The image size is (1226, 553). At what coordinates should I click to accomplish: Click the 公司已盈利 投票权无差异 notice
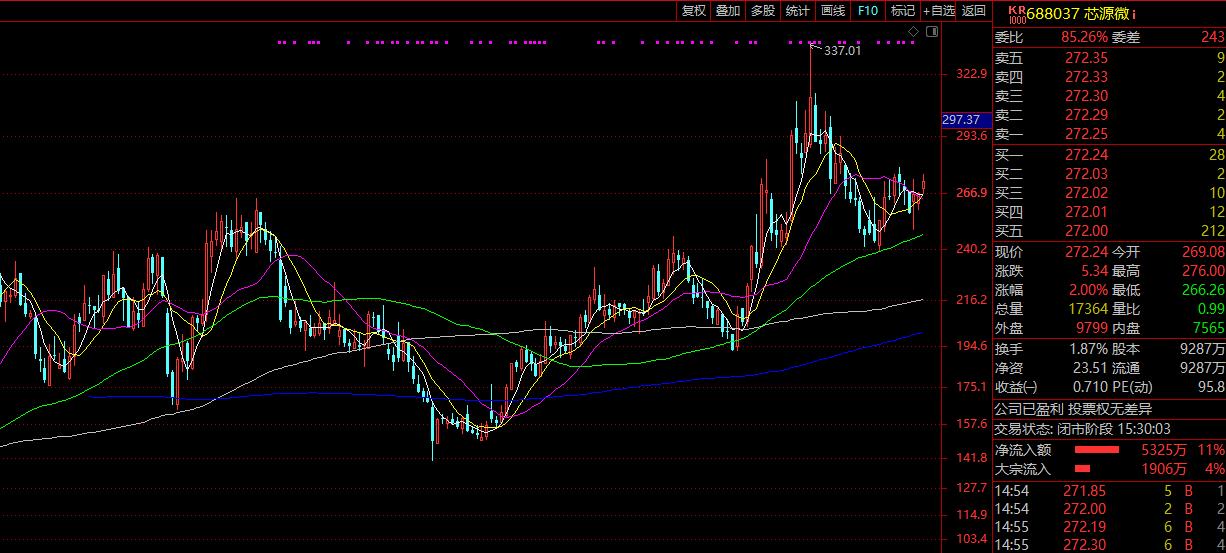click(x=1073, y=408)
